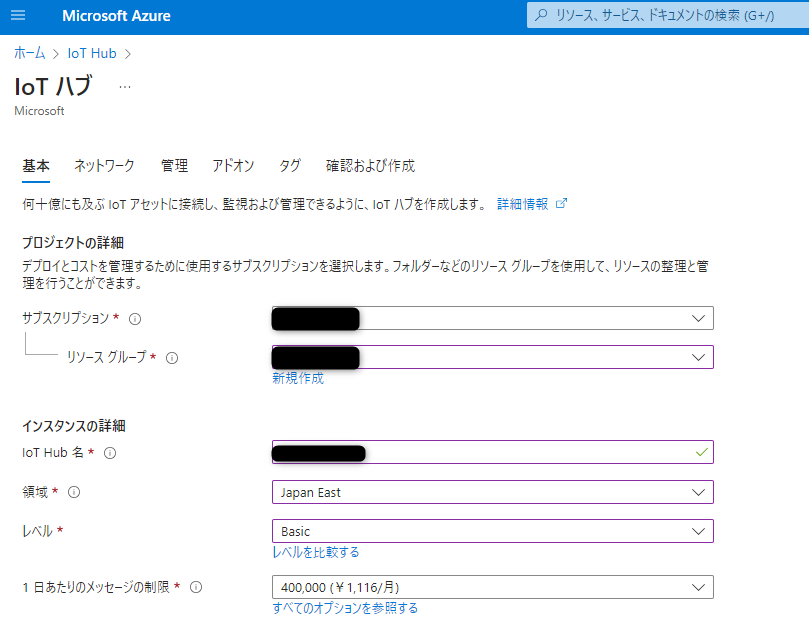This screenshot has height=643, width=809.
Task: Open the 詳細情報 link
Action: tap(522, 204)
